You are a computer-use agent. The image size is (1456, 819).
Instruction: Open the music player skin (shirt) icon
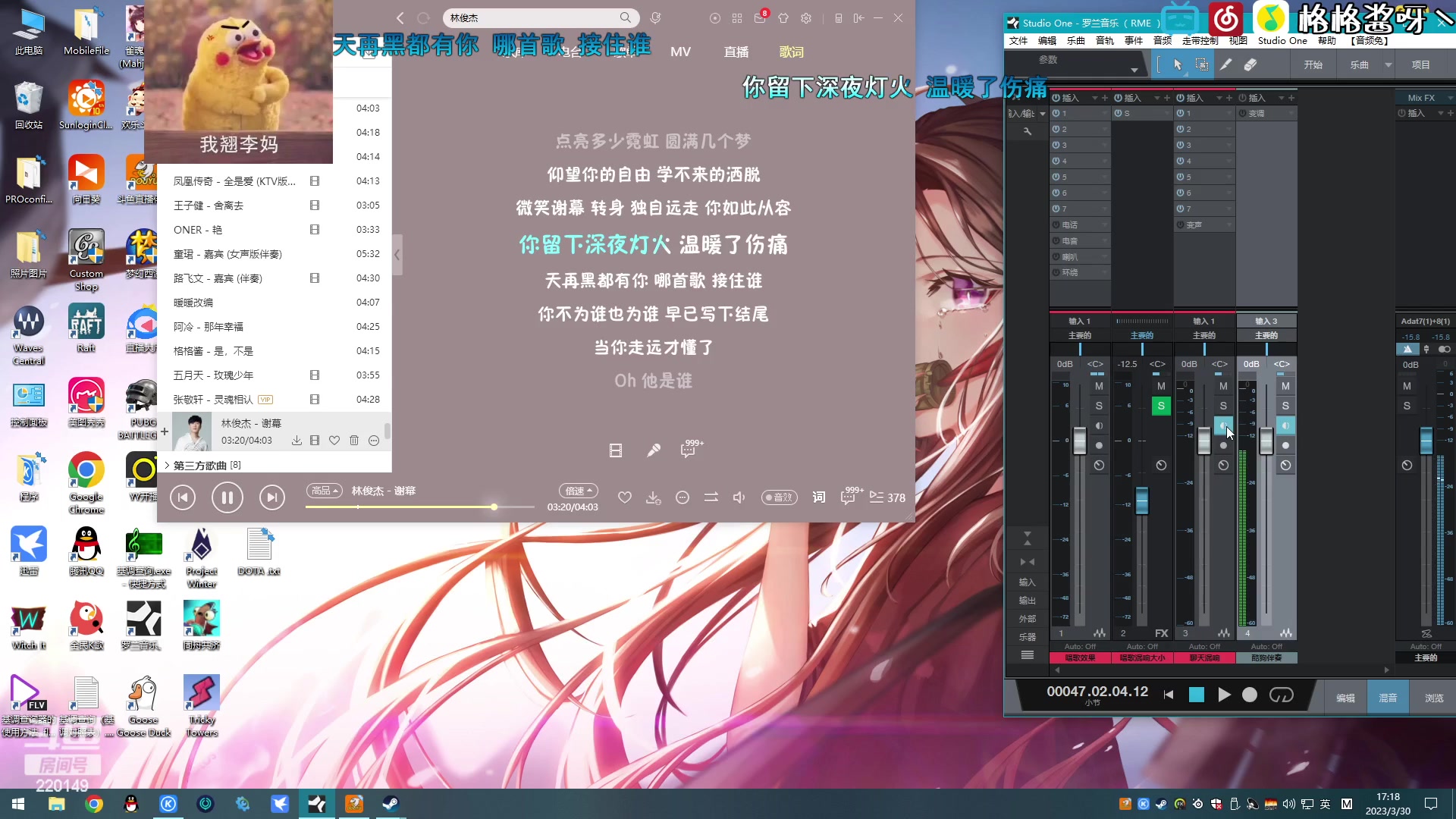[x=783, y=17]
